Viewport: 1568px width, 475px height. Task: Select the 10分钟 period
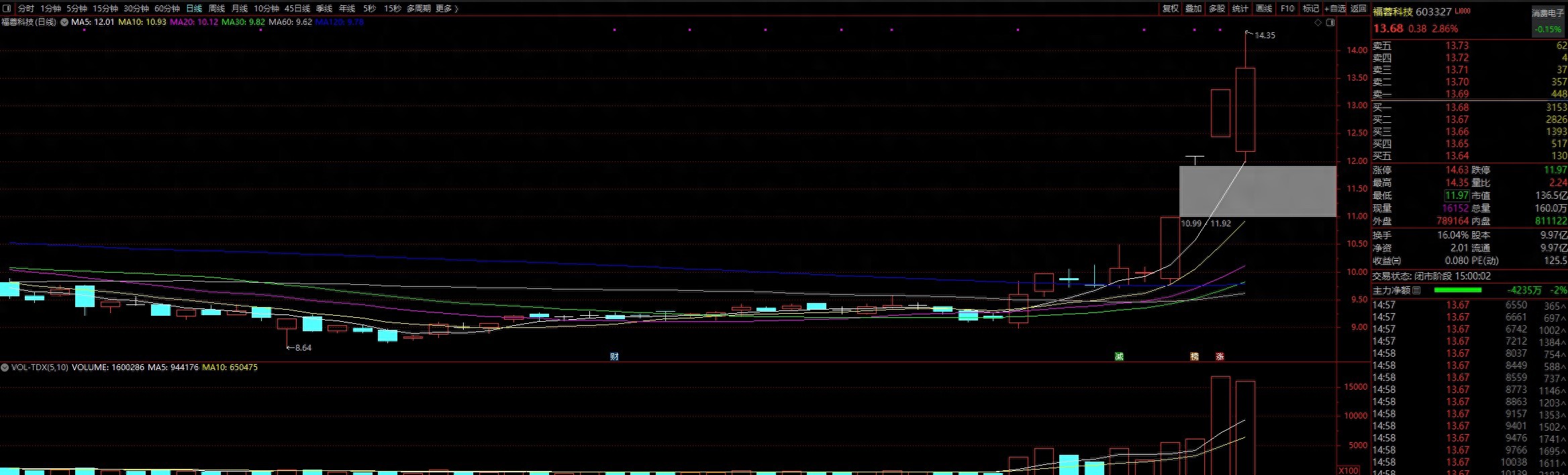[x=266, y=9]
